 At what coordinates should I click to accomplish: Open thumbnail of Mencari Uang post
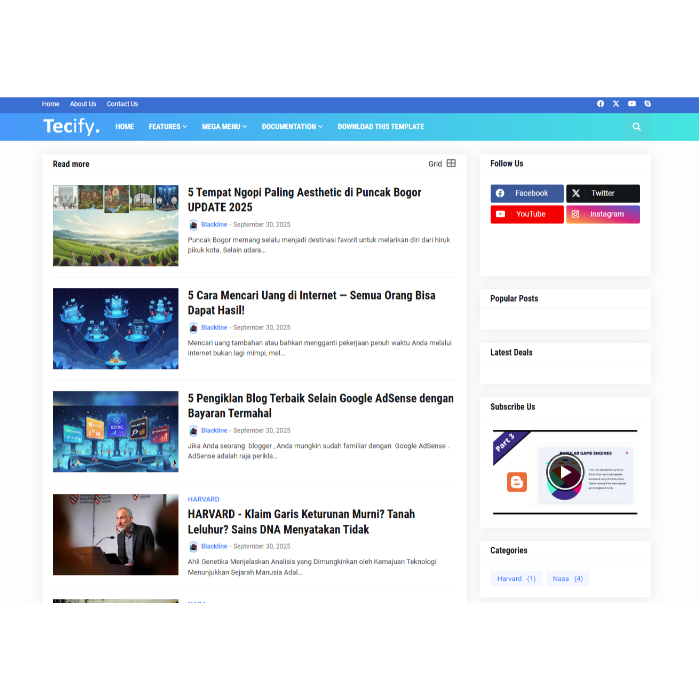[115, 329]
